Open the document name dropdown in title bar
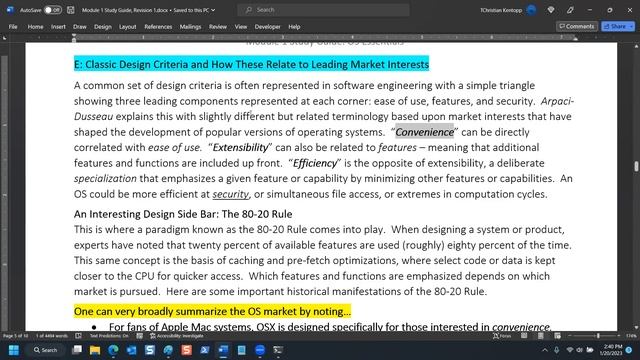The width and height of the screenshot is (640, 360). coord(213,10)
